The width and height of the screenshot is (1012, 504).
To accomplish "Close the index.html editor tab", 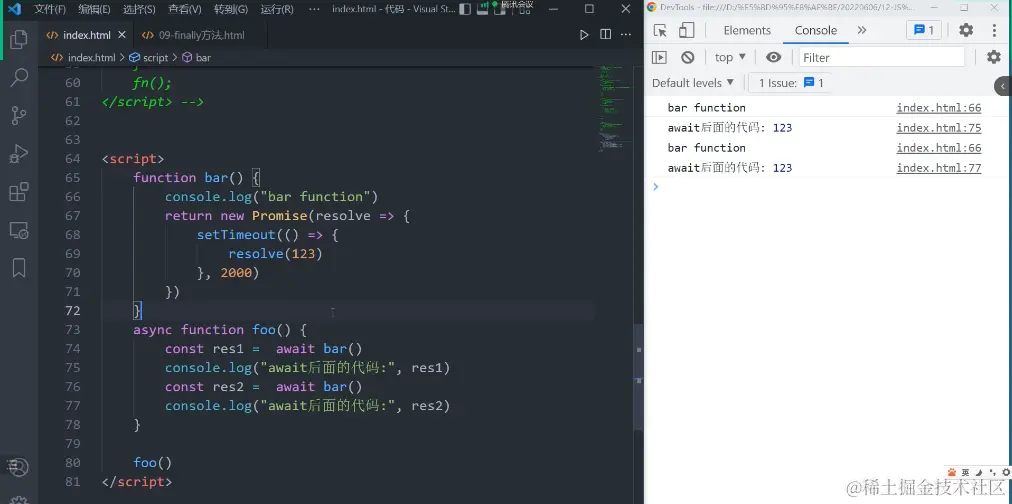I will click(x=123, y=35).
